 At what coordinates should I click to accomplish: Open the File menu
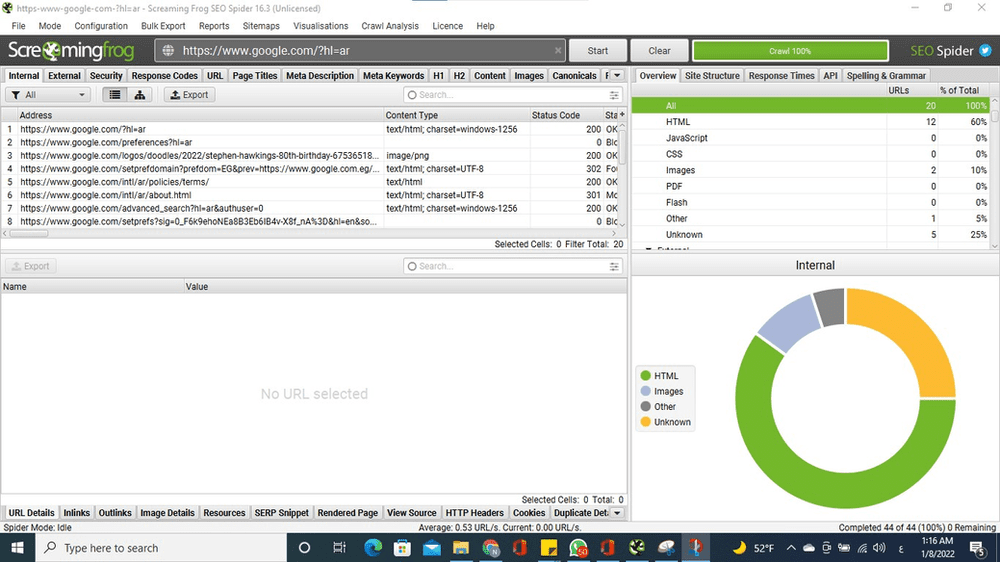[x=18, y=26]
